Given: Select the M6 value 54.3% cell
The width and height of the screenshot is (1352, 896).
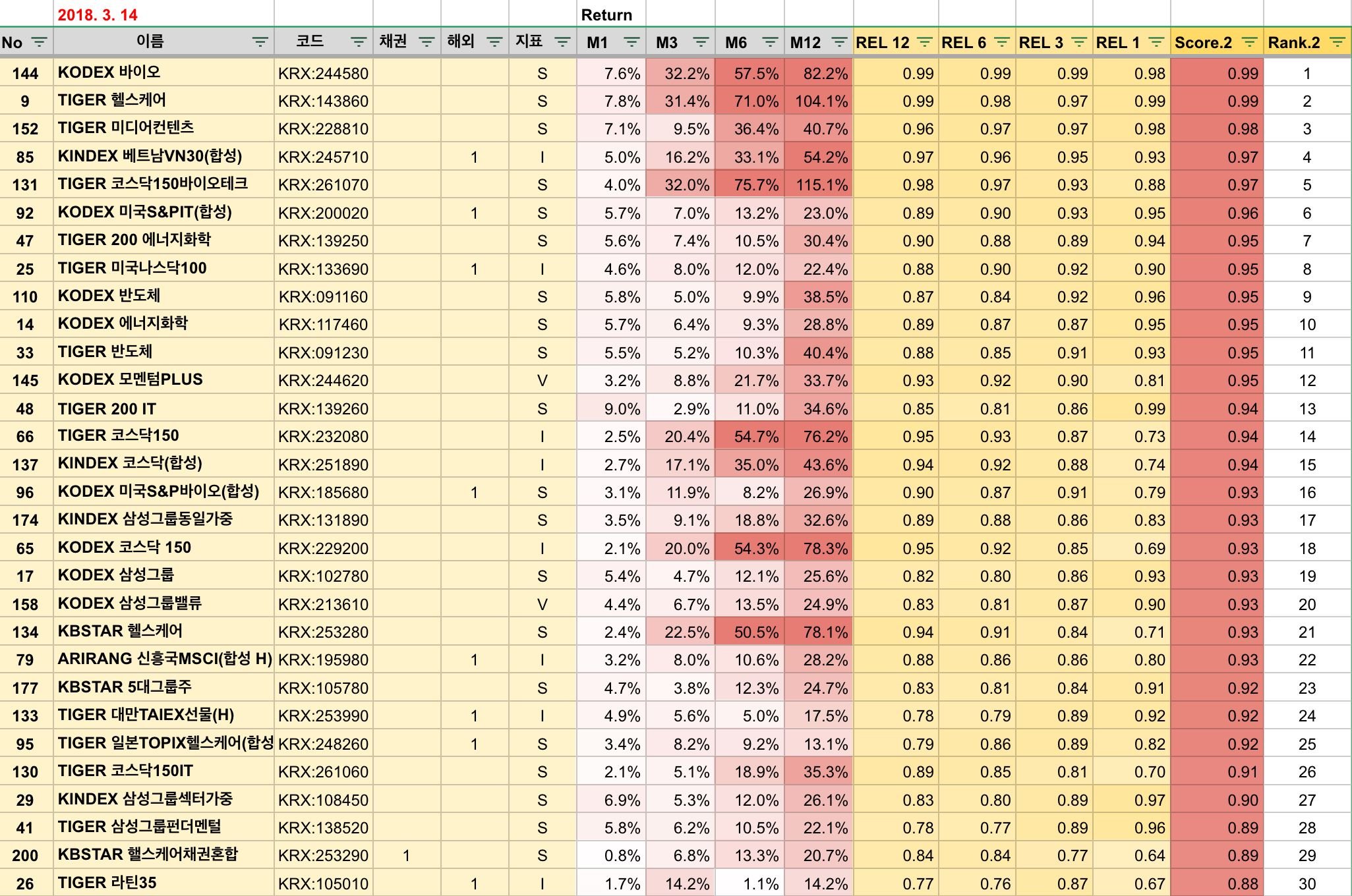Looking at the screenshot, I should click(x=749, y=548).
